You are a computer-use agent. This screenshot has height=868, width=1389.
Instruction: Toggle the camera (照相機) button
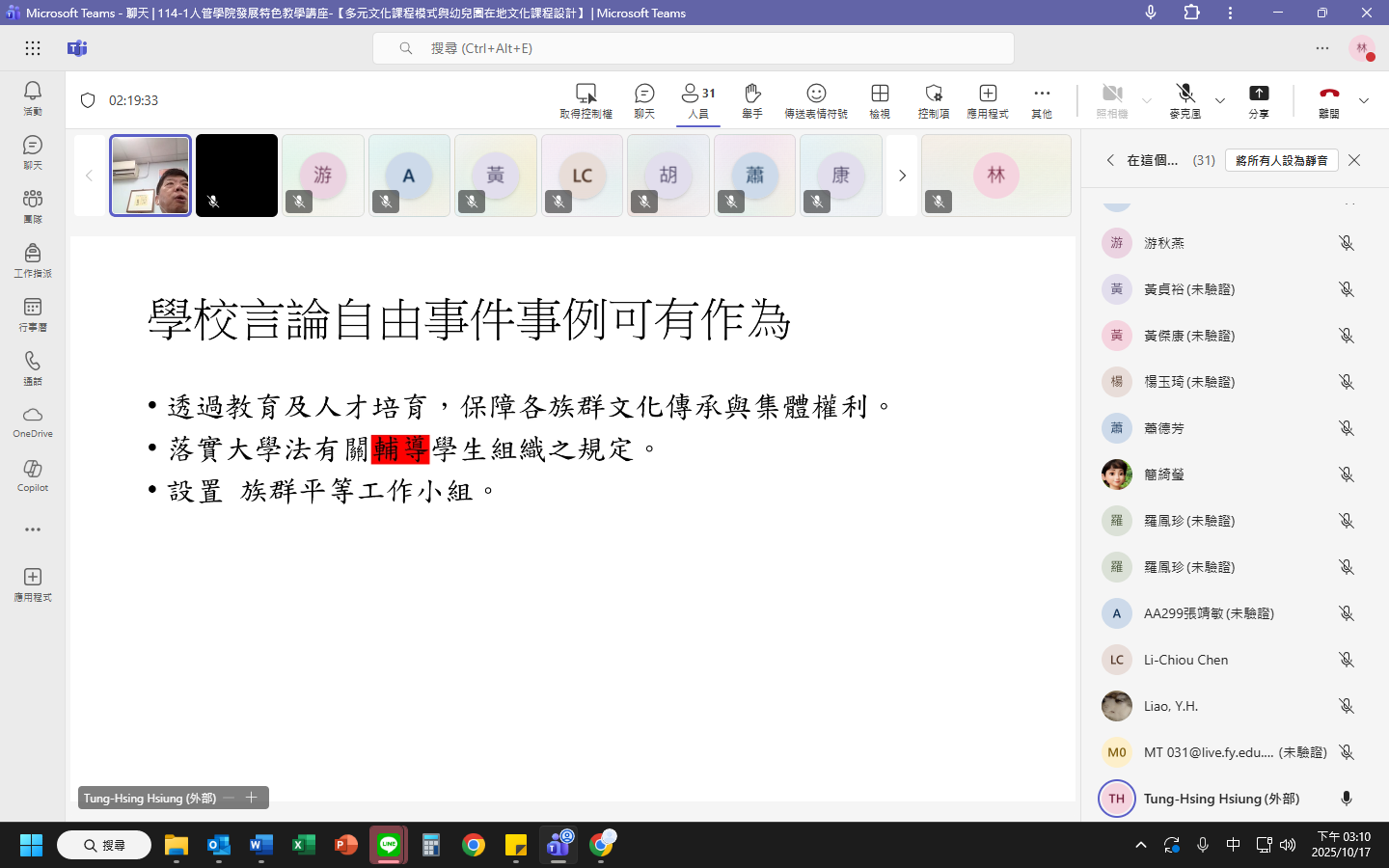[x=1112, y=99]
